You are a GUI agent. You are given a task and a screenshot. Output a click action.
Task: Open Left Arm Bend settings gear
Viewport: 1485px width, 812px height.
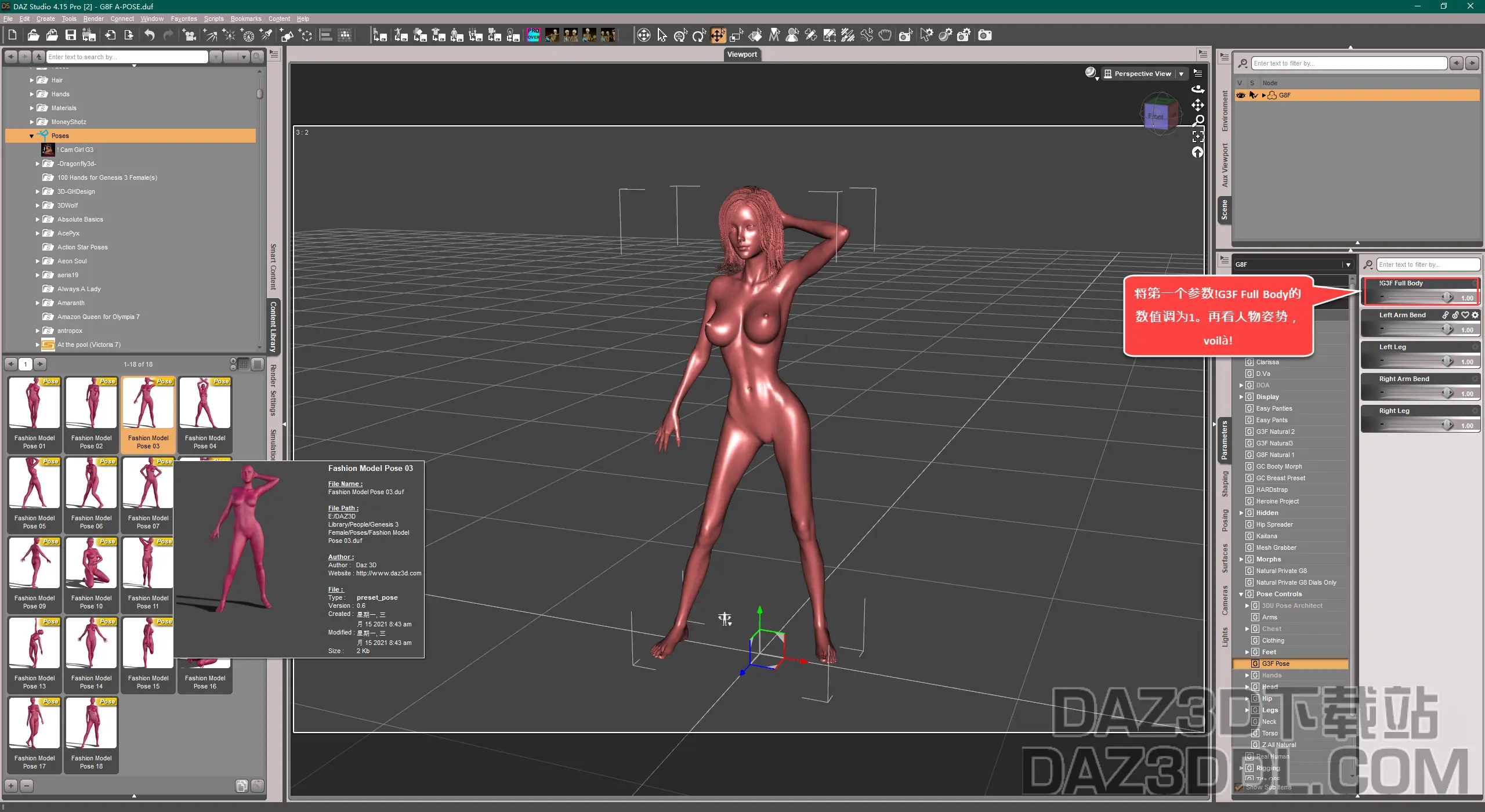click(1475, 315)
